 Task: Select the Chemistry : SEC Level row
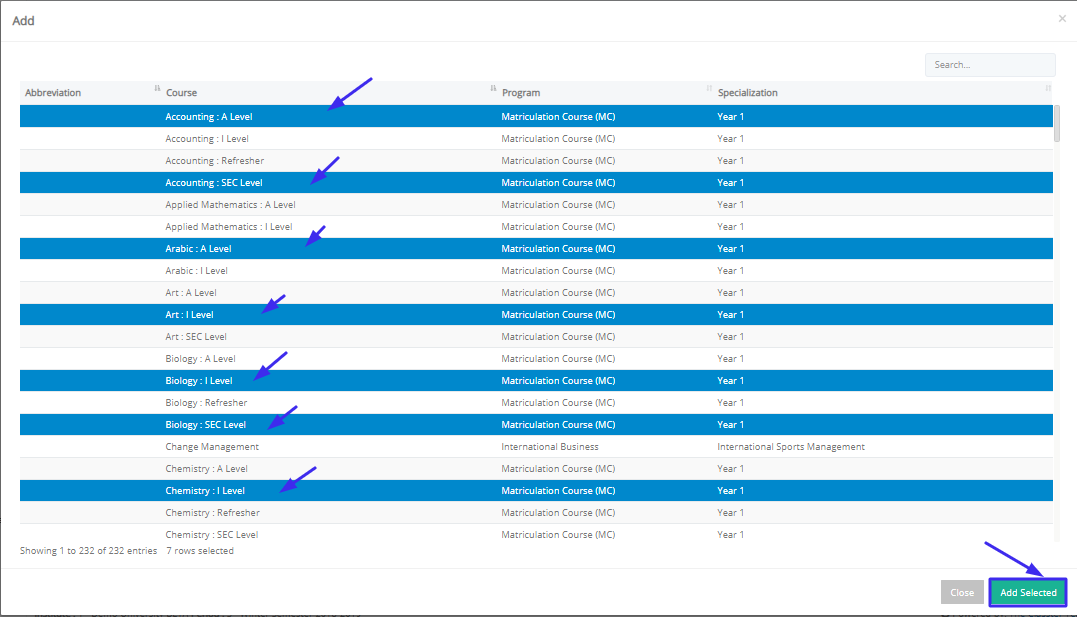tap(536, 533)
